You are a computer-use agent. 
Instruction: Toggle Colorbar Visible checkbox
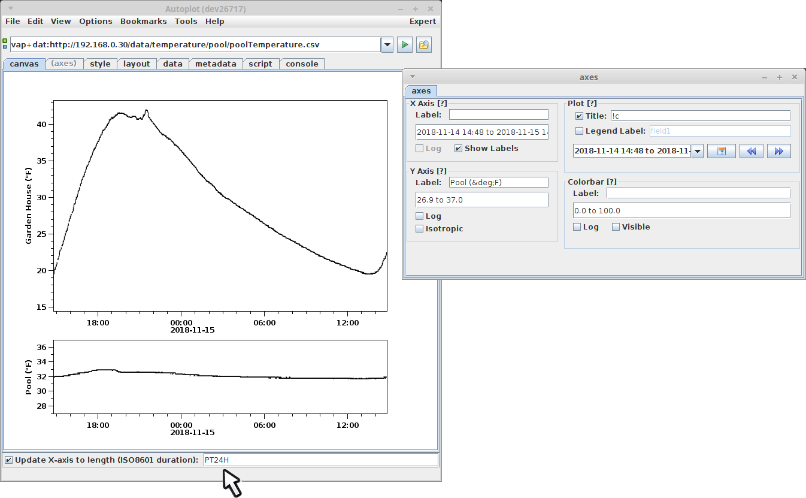616,227
